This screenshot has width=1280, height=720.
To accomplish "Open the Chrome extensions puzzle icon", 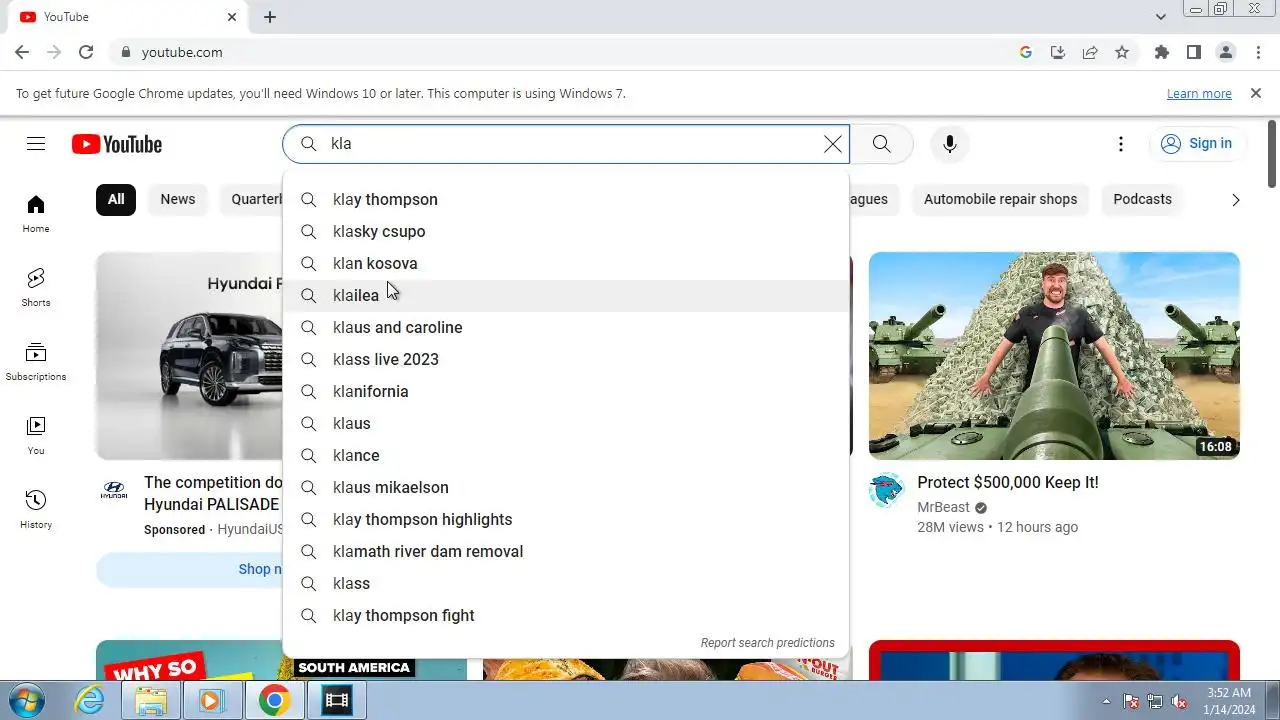I will 1161,52.
